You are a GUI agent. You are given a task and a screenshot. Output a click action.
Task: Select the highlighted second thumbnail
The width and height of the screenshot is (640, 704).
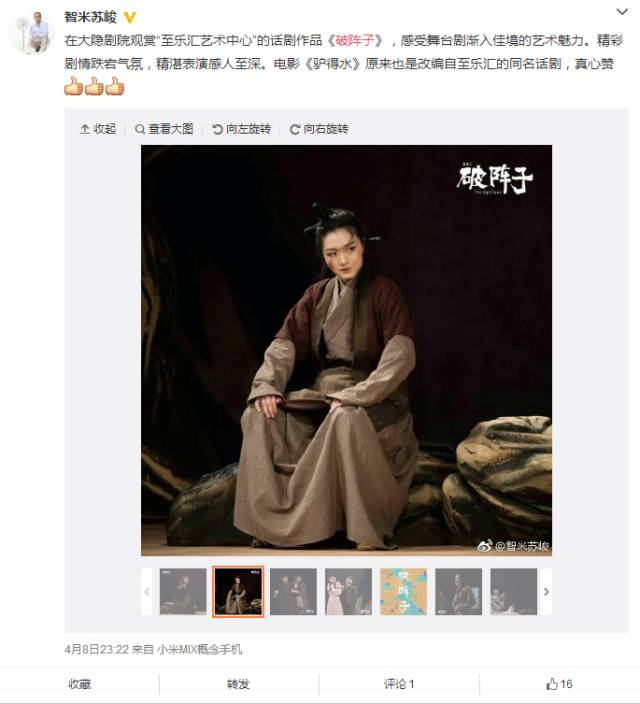238,592
